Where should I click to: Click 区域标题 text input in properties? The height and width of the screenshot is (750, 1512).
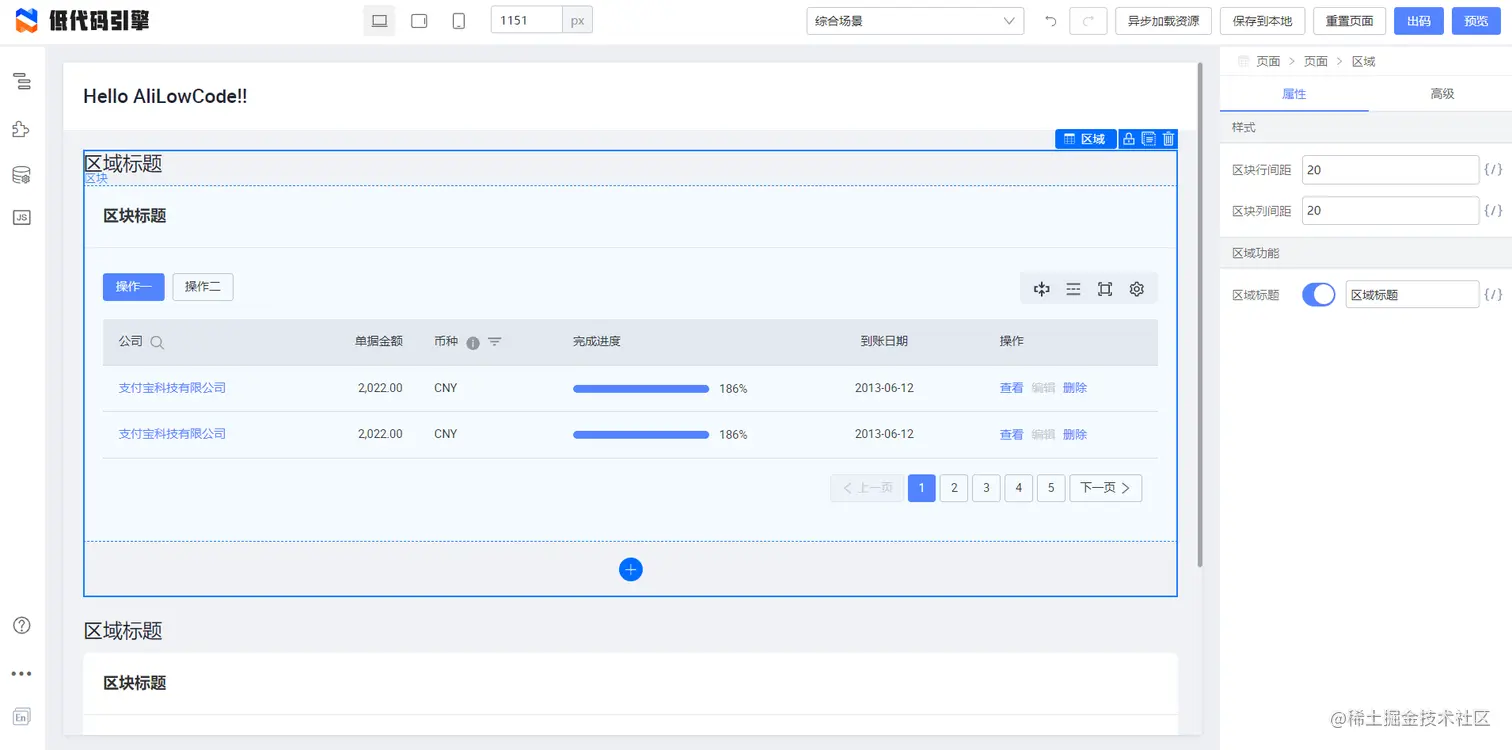pos(1412,294)
